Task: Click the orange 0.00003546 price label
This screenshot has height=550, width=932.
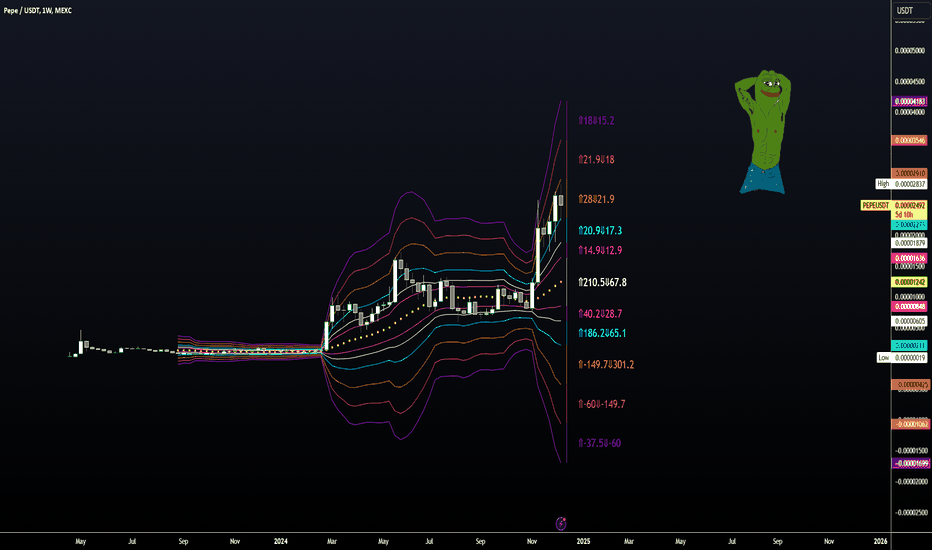Action: (910, 140)
